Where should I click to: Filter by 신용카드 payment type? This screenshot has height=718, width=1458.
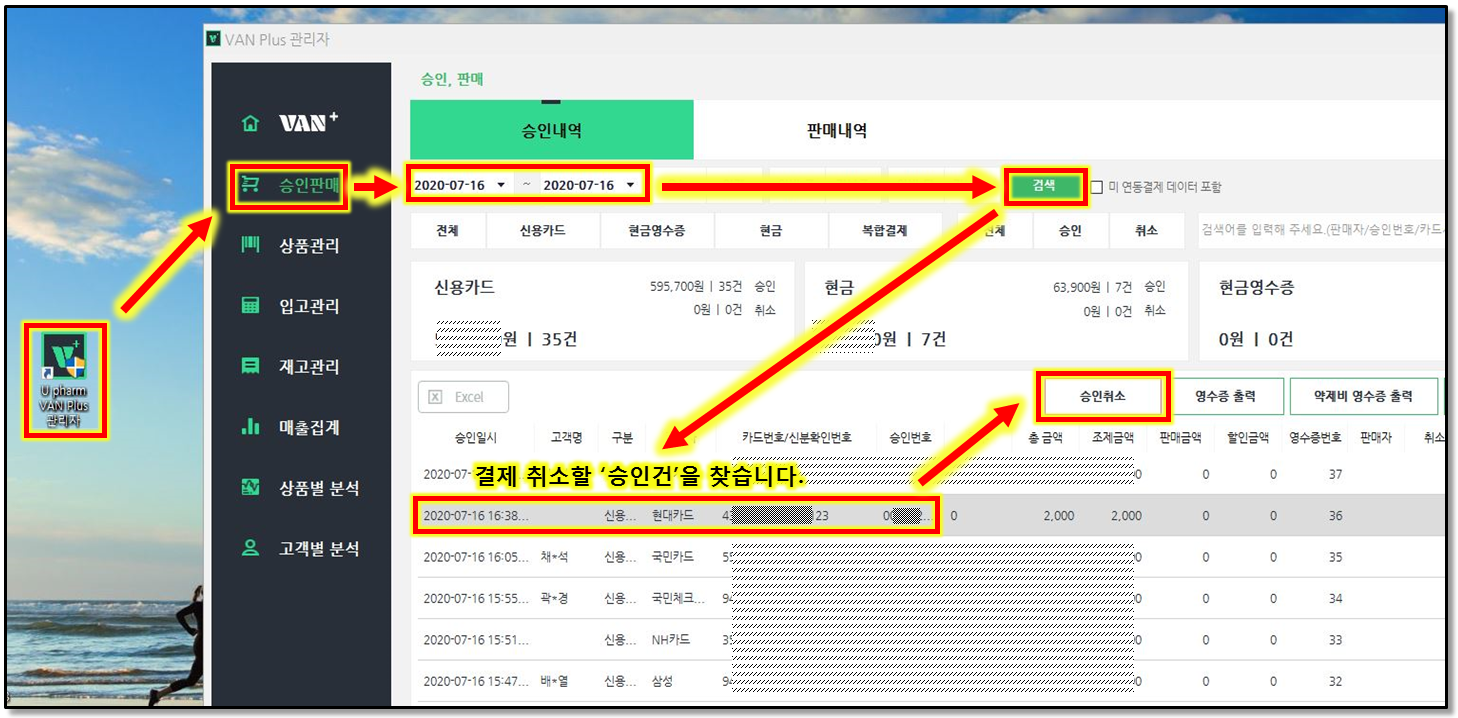pyautogui.click(x=542, y=231)
